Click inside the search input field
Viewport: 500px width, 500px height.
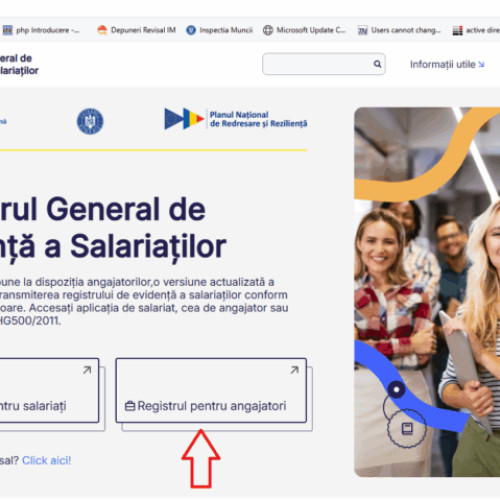(x=324, y=64)
